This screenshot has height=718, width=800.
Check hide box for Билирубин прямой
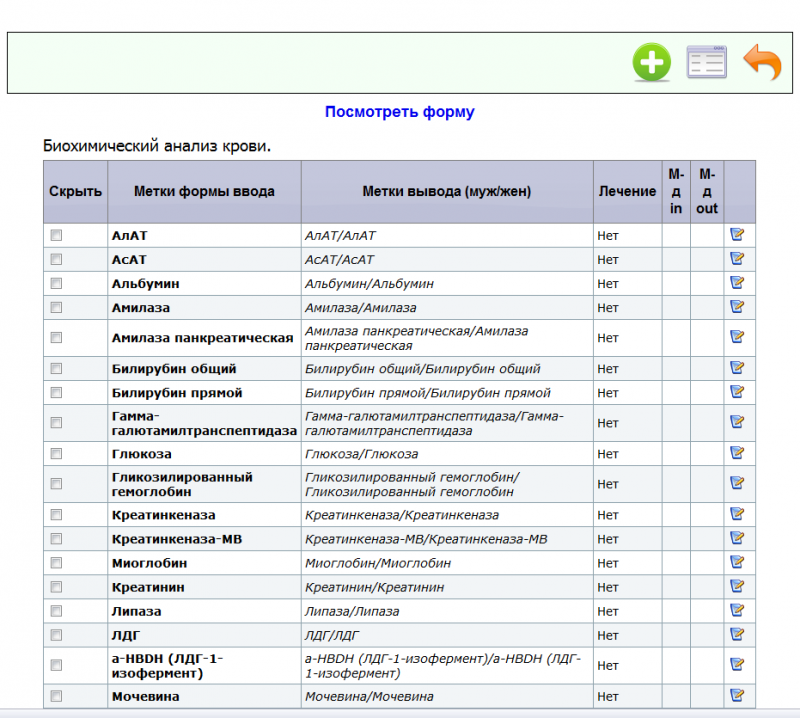click(56, 393)
